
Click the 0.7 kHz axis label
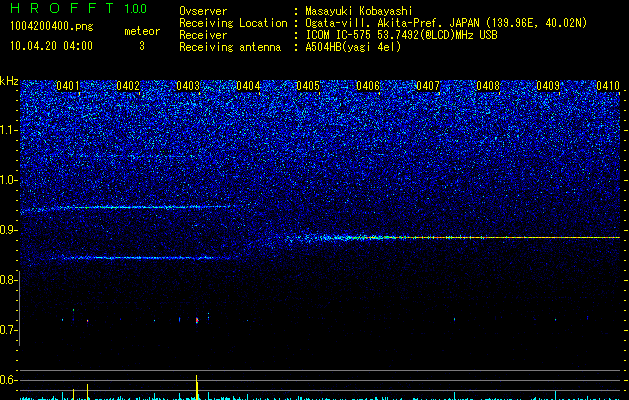(x=9, y=330)
